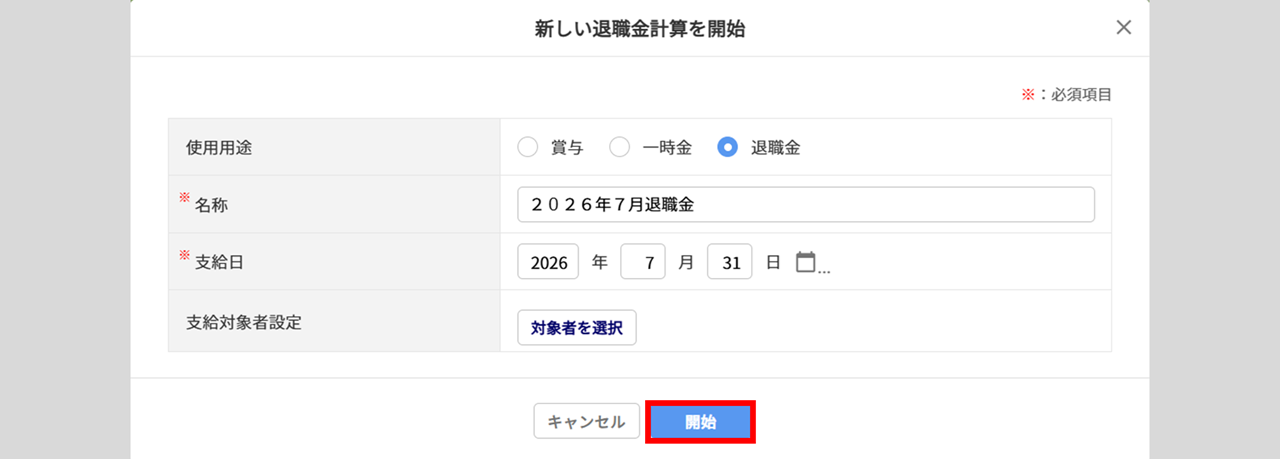This screenshot has width=1280, height=459.
Task: Select the 一時金 radio button
Action: pos(620,147)
